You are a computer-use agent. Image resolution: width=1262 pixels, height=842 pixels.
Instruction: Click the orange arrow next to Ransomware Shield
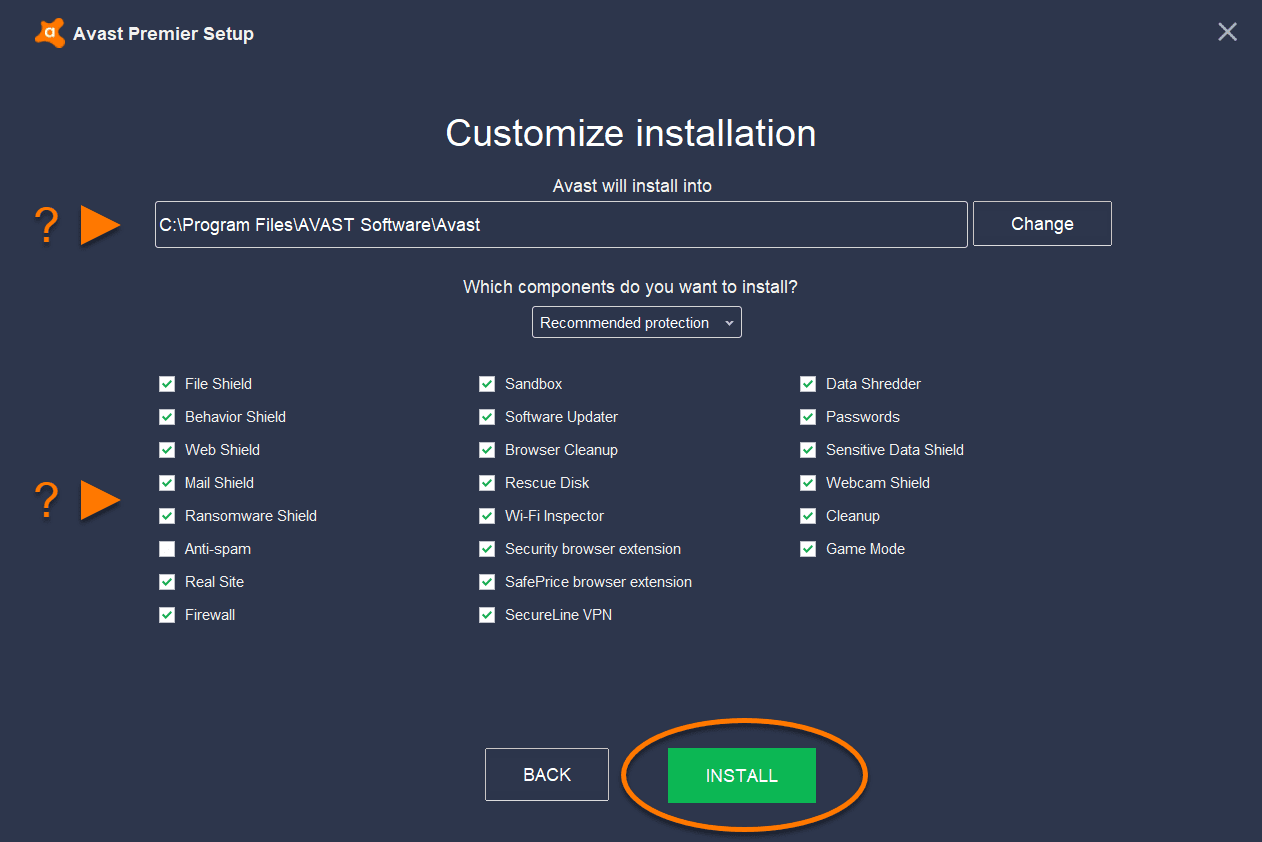click(x=100, y=500)
